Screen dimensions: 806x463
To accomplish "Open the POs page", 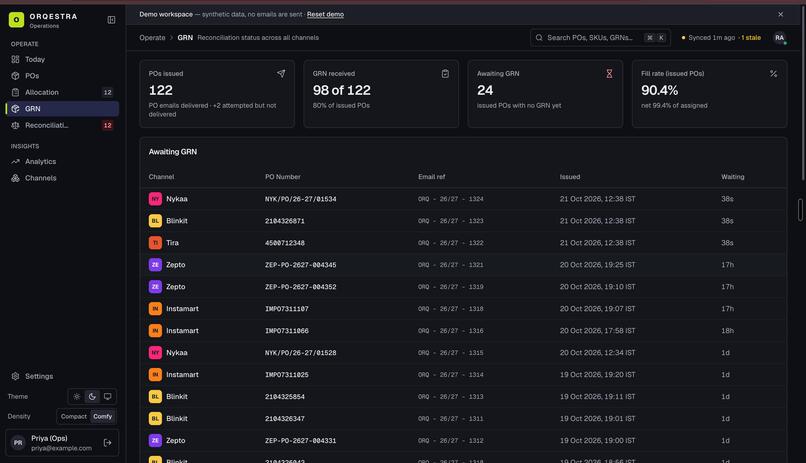I will (x=62, y=76).
